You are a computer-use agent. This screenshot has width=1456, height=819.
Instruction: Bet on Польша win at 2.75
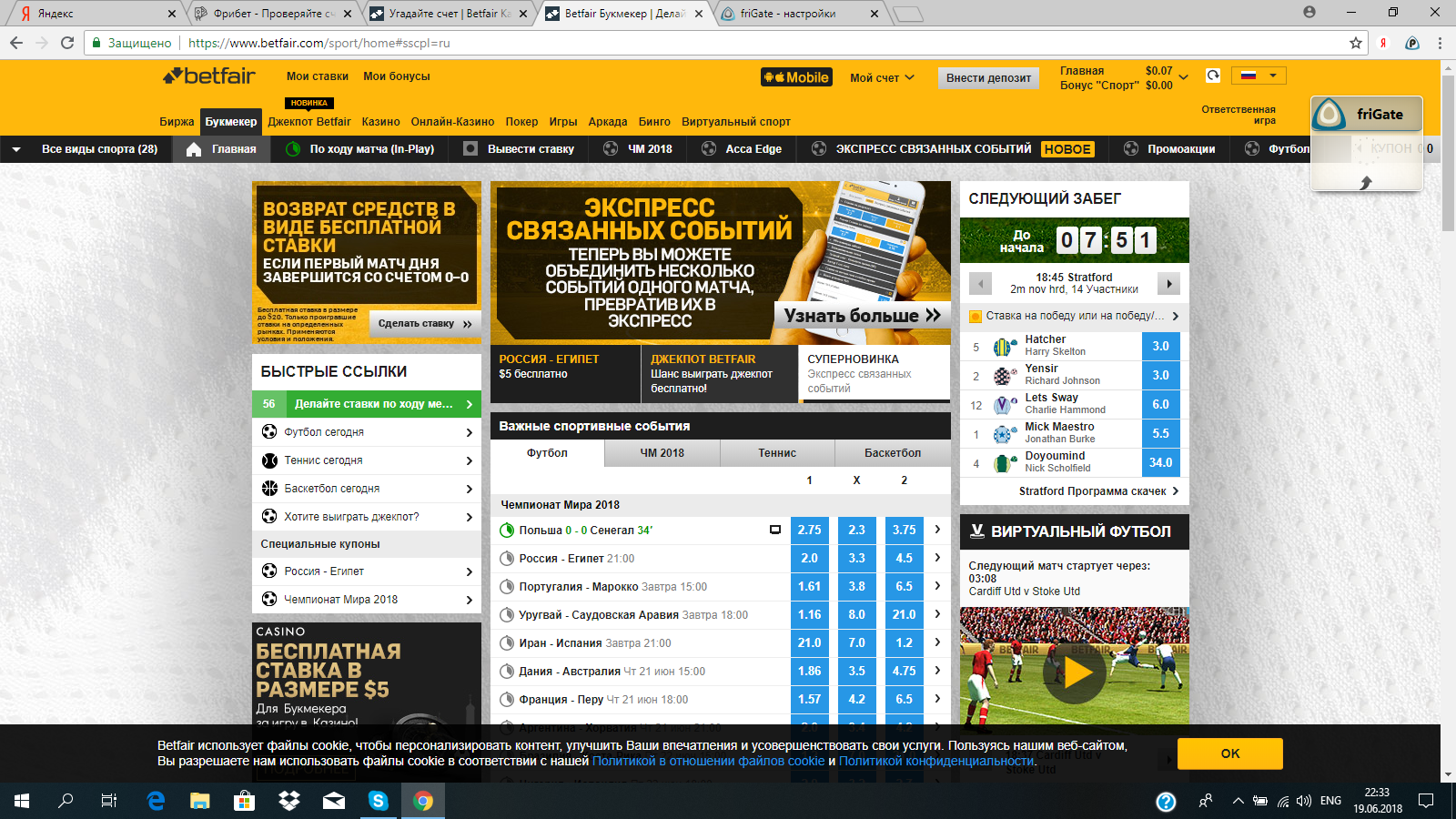[x=809, y=531]
